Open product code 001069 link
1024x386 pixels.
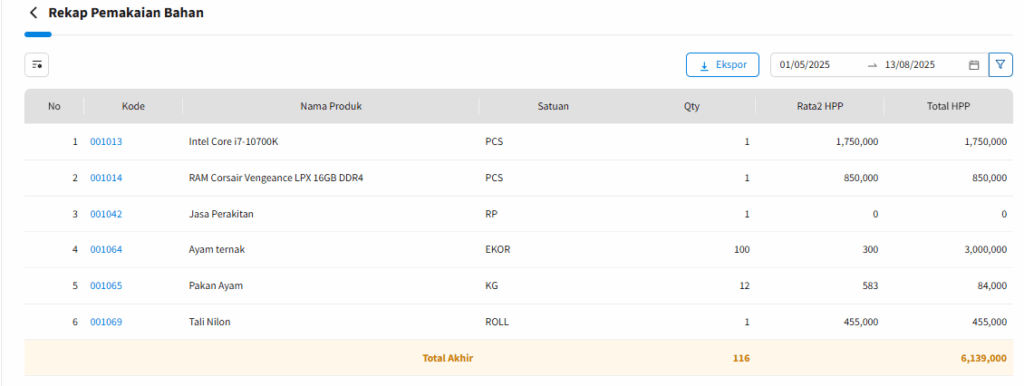(x=106, y=321)
